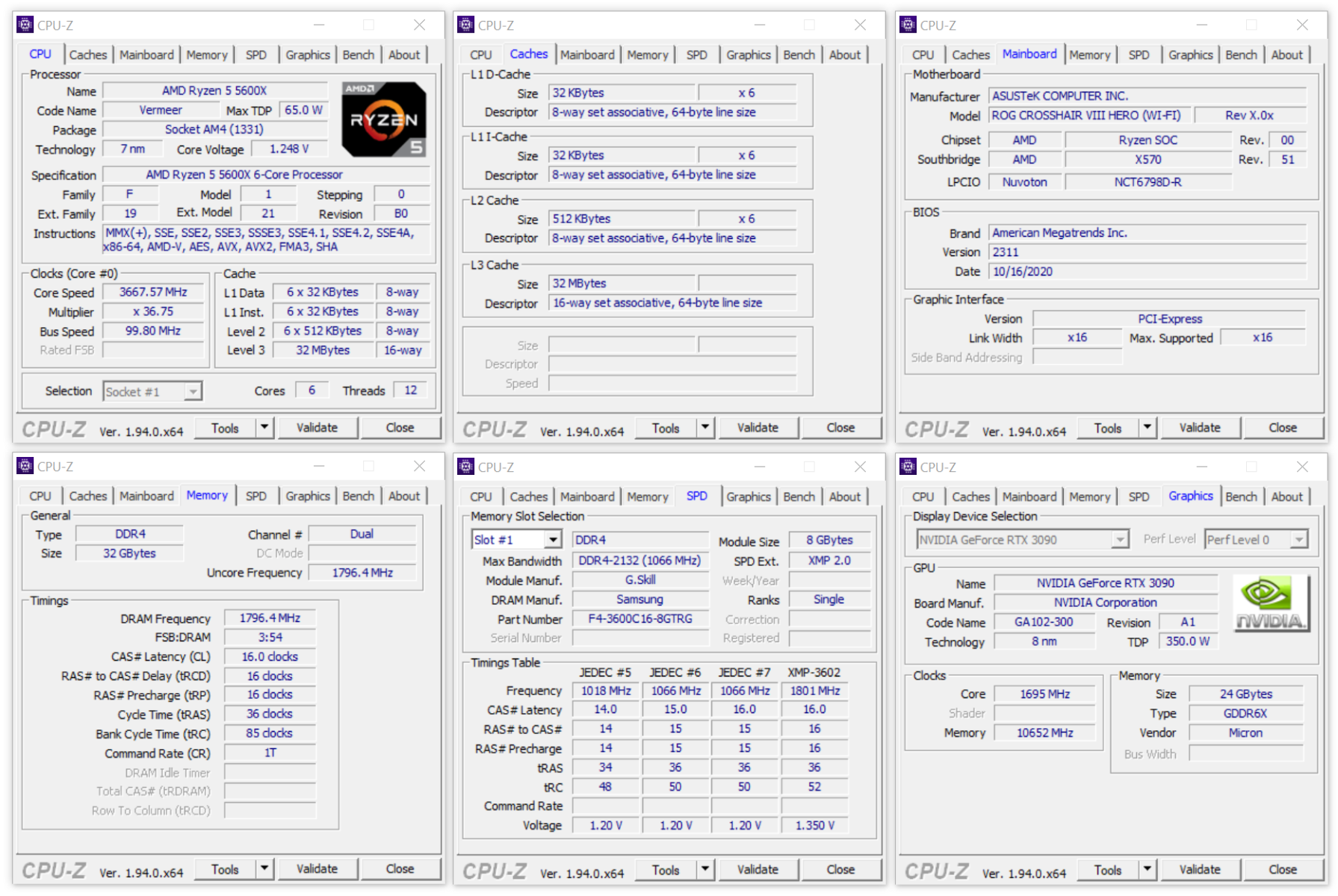This screenshot has width=1338, height=896.
Task: Switch to About tab in the Caches window
Action: 844,55
